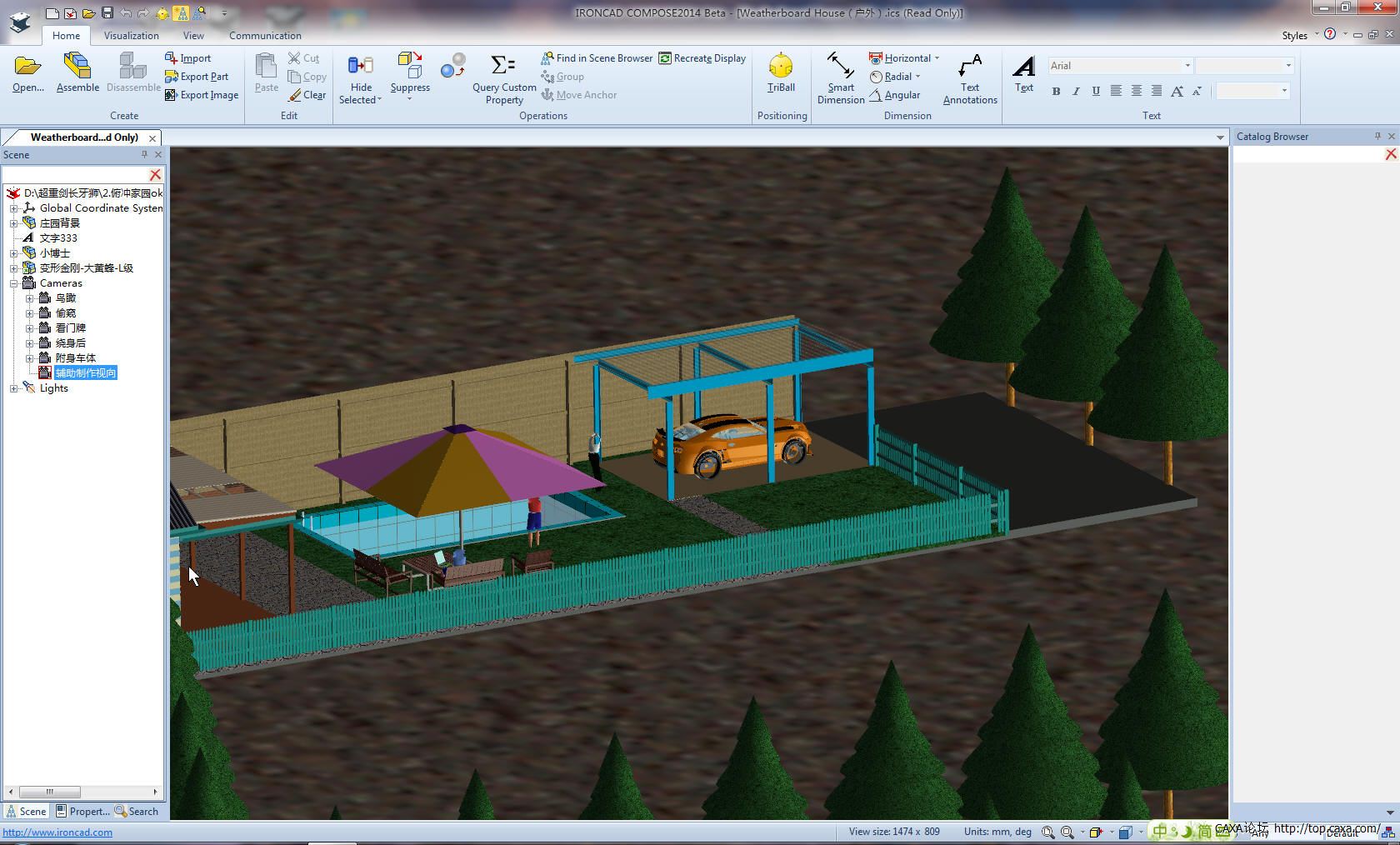Open the ironcad.com link

[57, 832]
